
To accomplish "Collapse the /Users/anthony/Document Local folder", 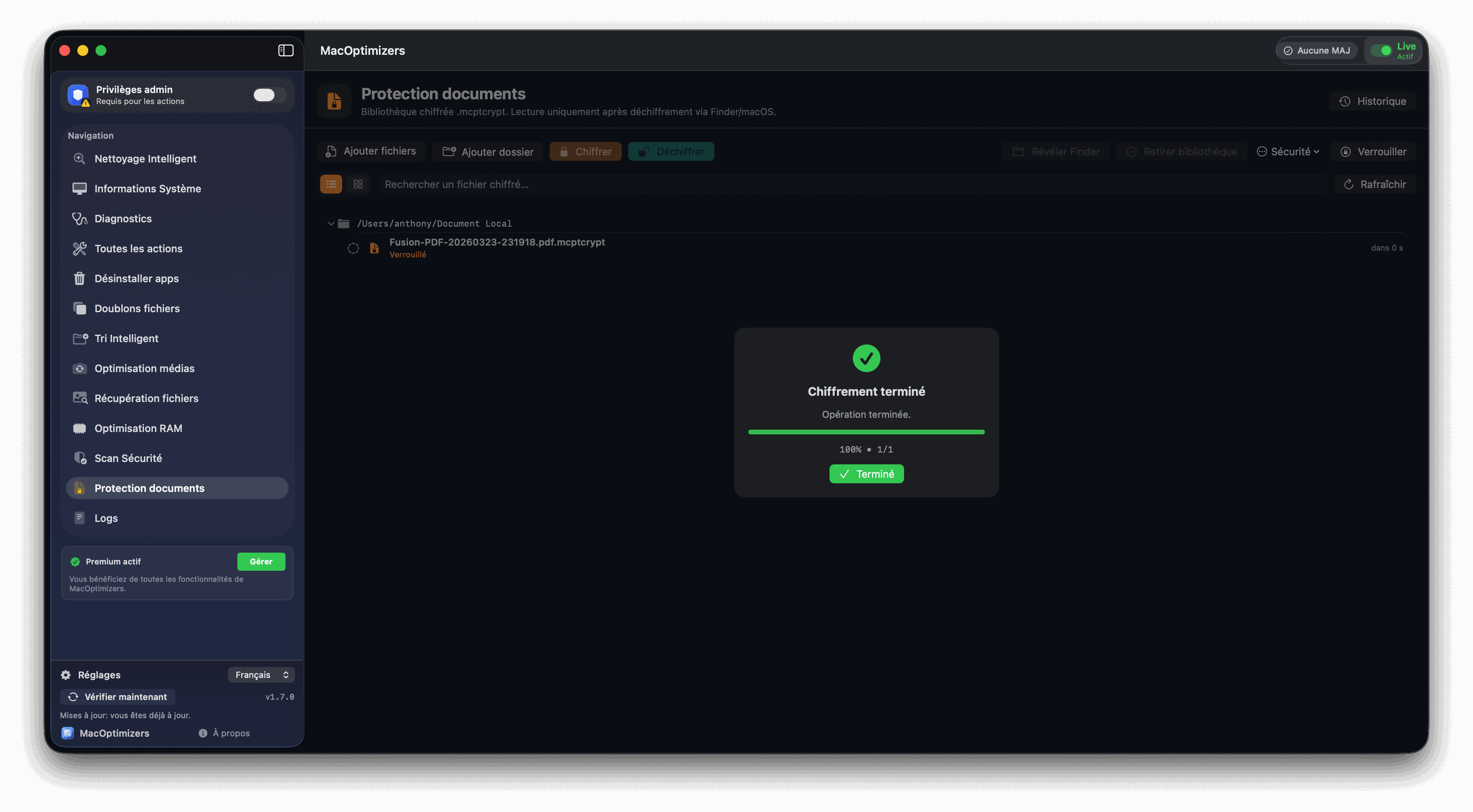I will [330, 223].
